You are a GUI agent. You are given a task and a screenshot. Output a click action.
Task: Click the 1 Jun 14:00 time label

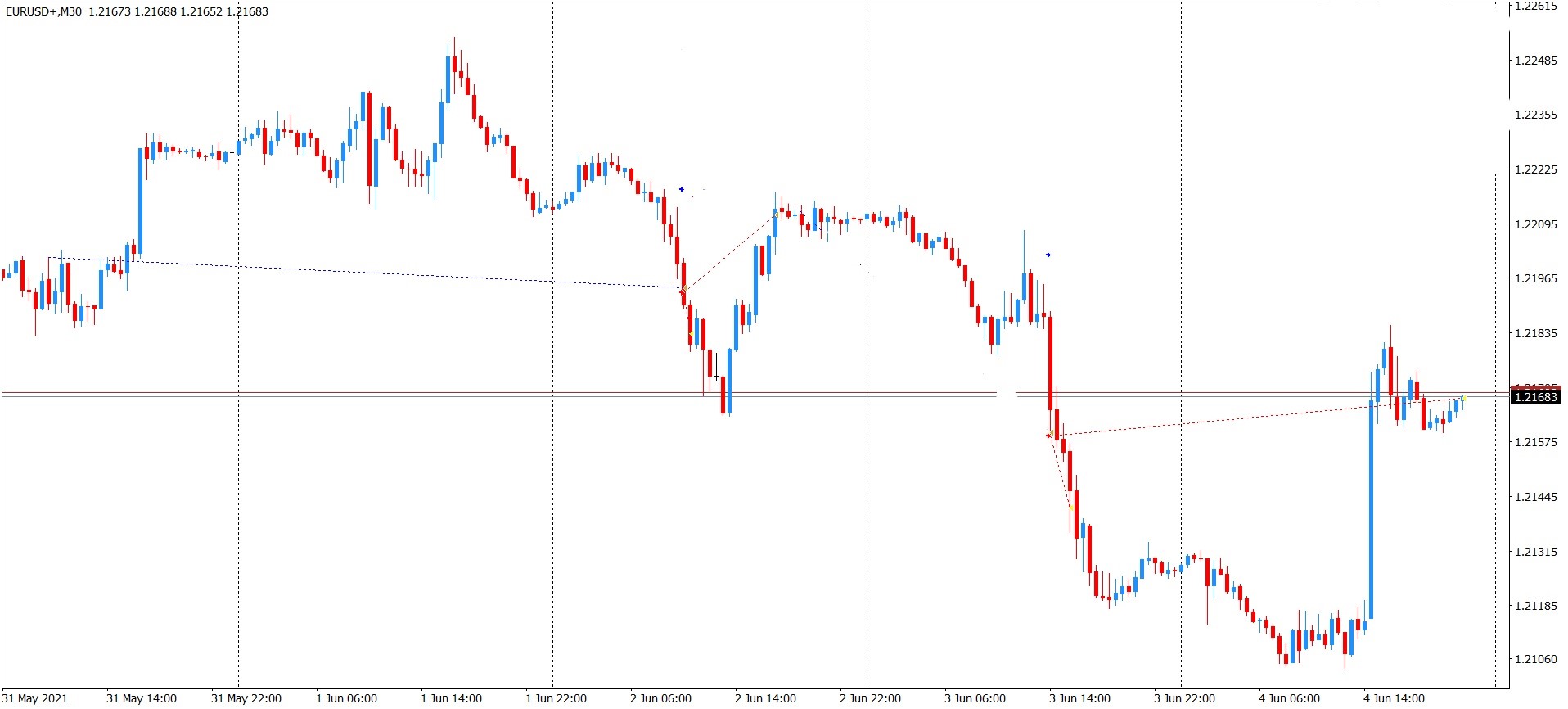[x=452, y=698]
